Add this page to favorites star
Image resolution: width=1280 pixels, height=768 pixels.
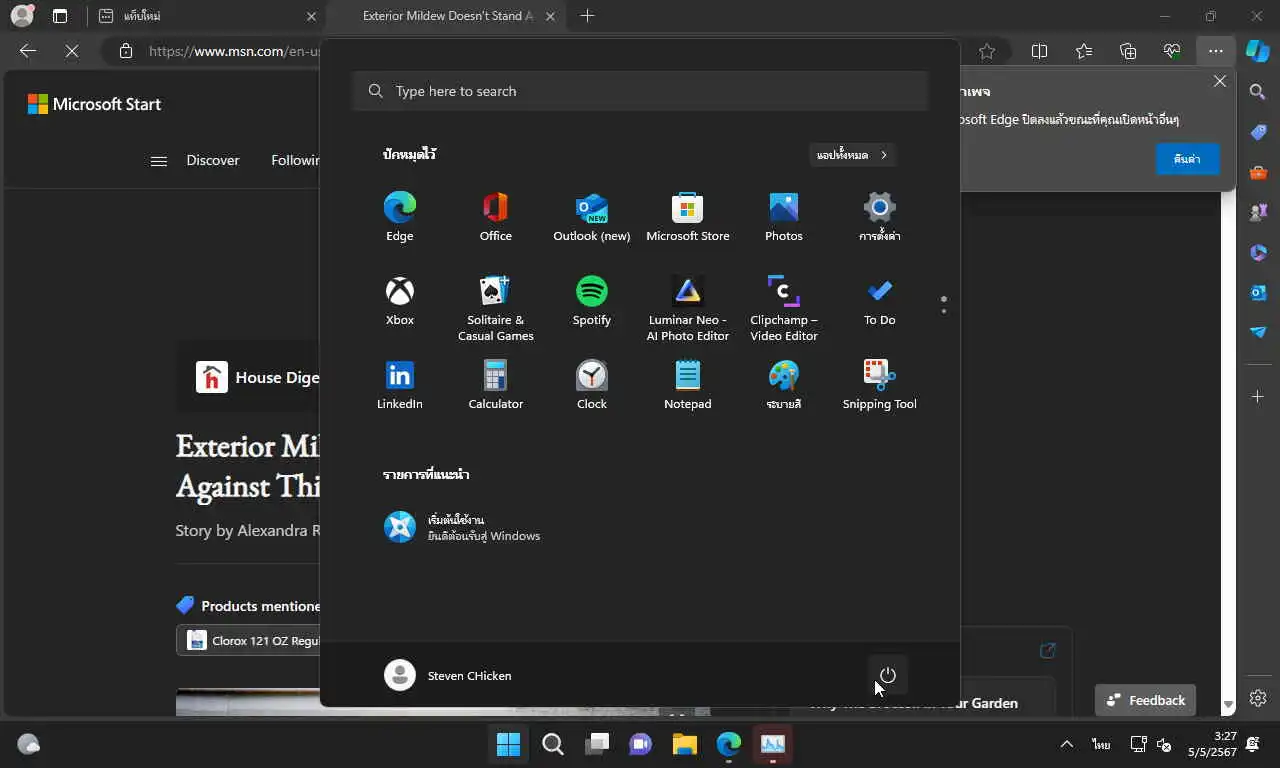pos(987,51)
